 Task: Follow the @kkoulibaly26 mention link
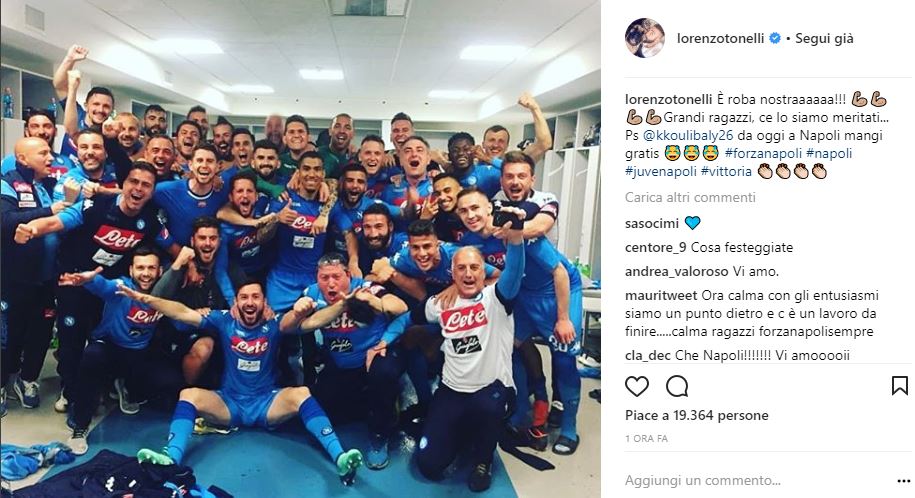(687, 135)
